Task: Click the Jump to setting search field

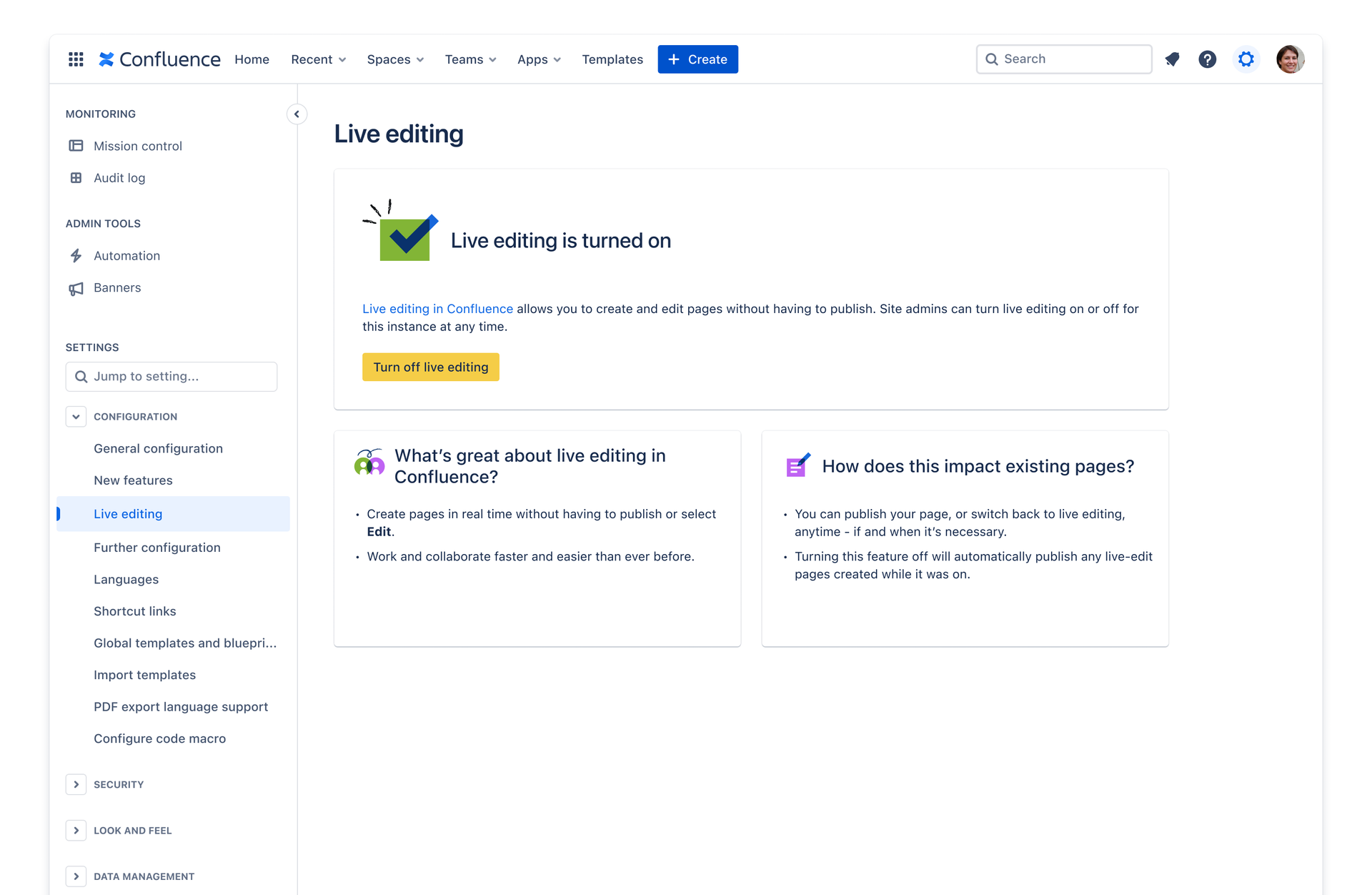Action: [171, 377]
